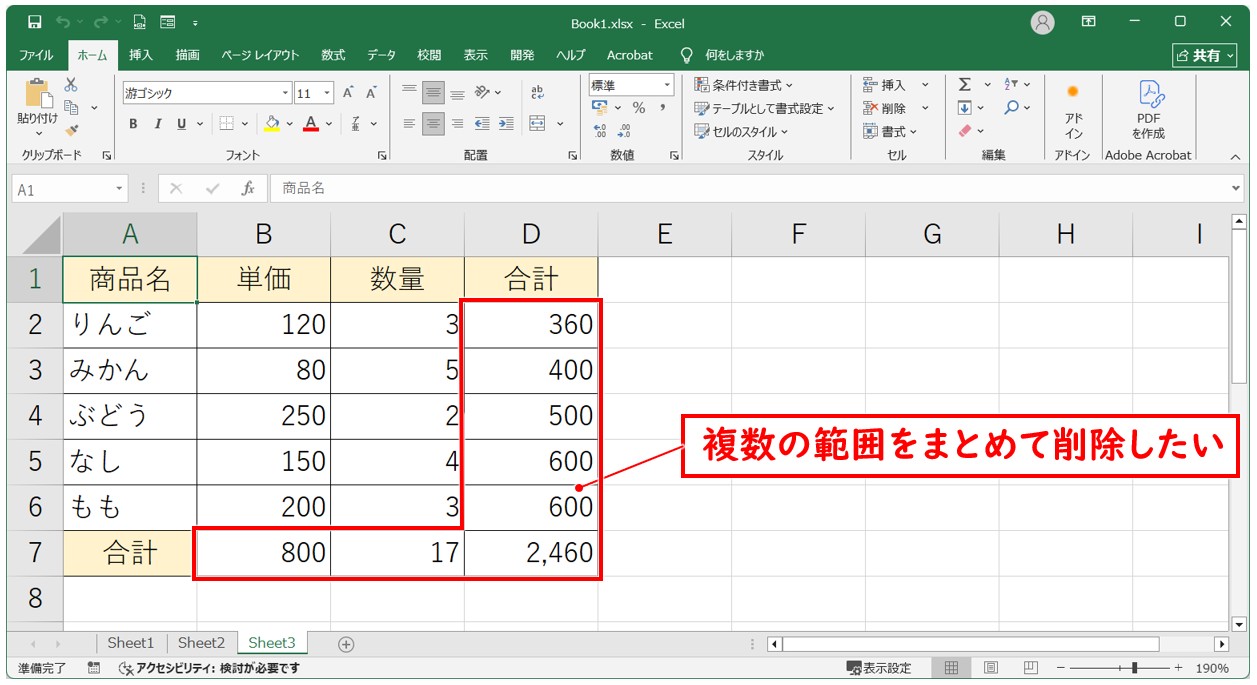Switch to Page Layout view in status bar
This screenshot has height=685, width=1257.
click(990, 668)
